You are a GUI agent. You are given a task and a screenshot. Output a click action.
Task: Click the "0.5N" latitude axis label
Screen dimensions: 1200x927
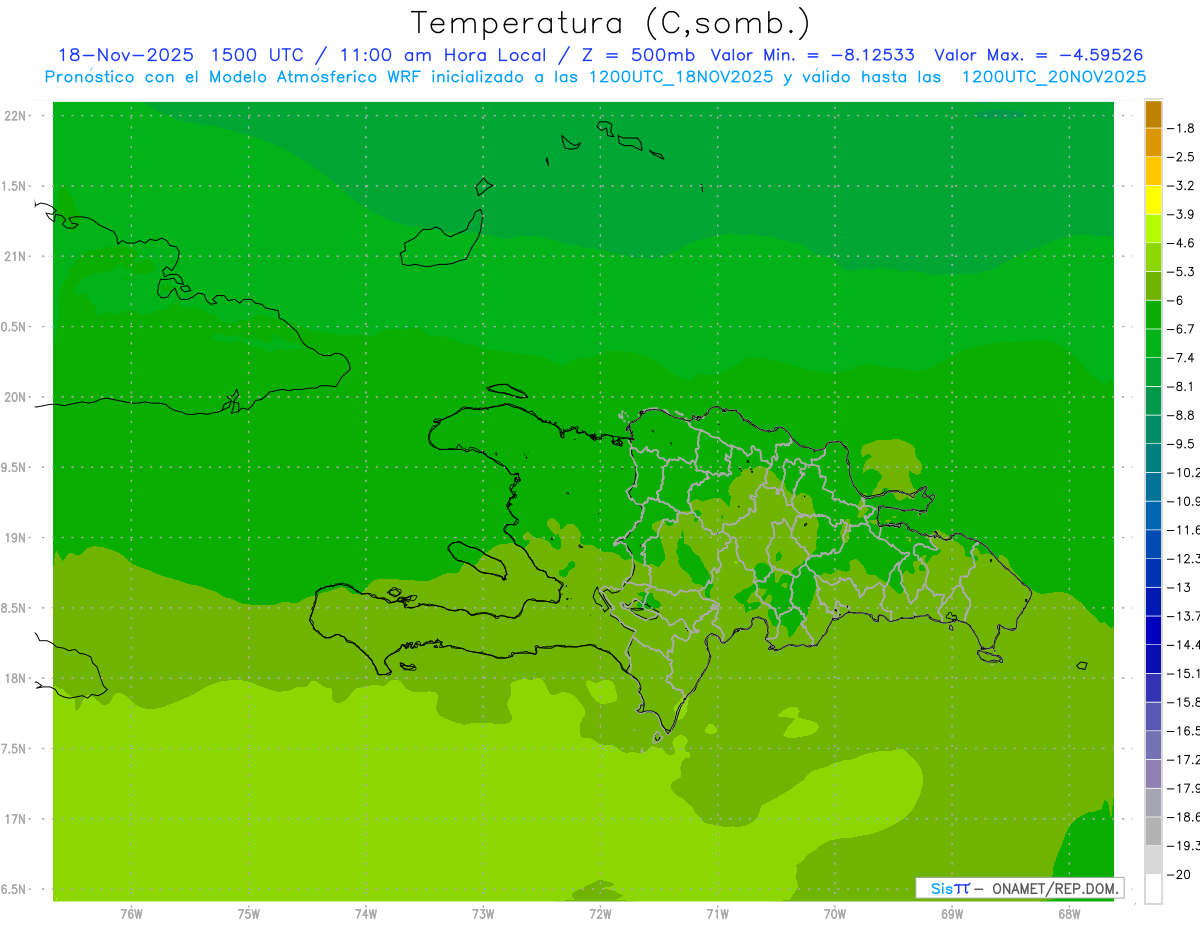[x=14, y=327]
